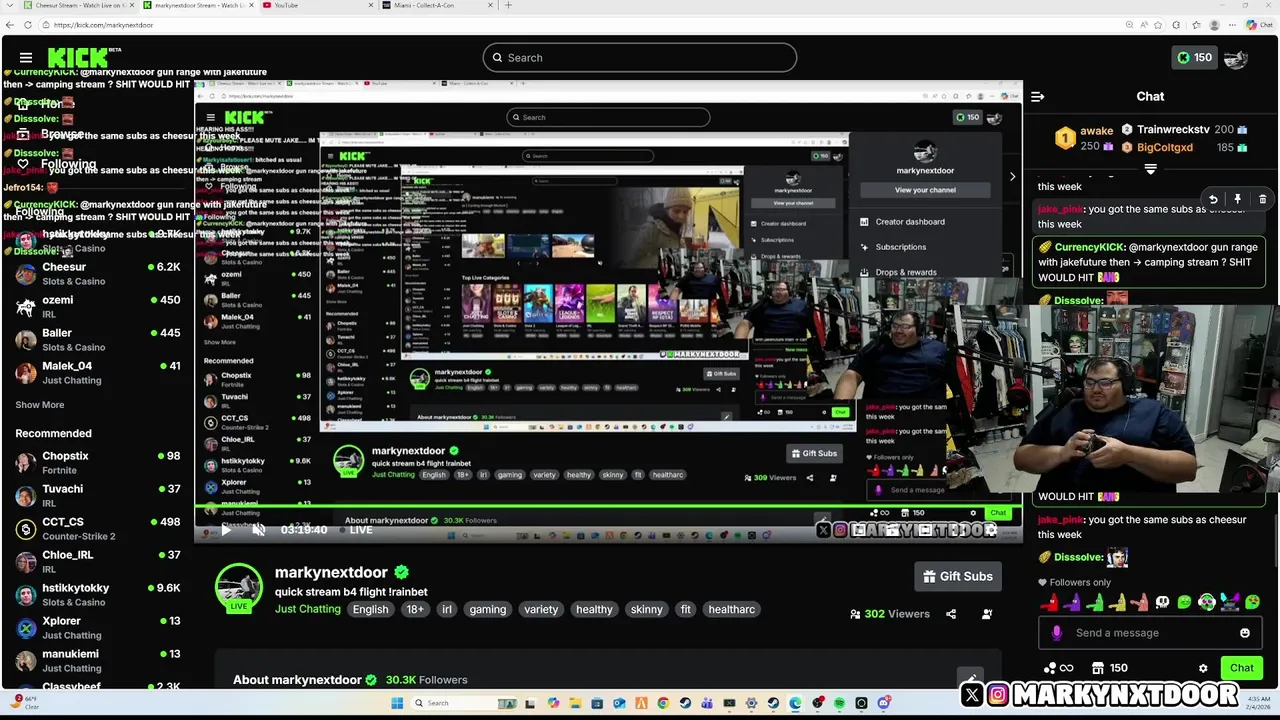The width and height of the screenshot is (1280, 720).
Task: Open Chloe_IRL recommended channel
Action: pos(98,562)
